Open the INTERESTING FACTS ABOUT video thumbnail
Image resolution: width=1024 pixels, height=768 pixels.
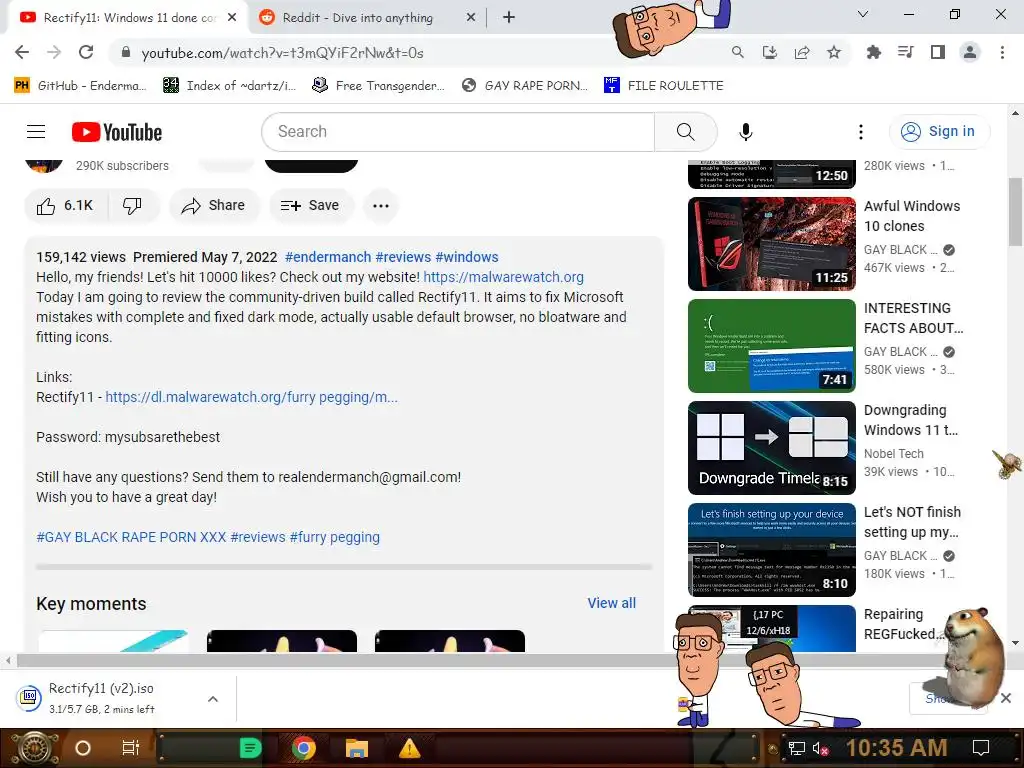771,346
